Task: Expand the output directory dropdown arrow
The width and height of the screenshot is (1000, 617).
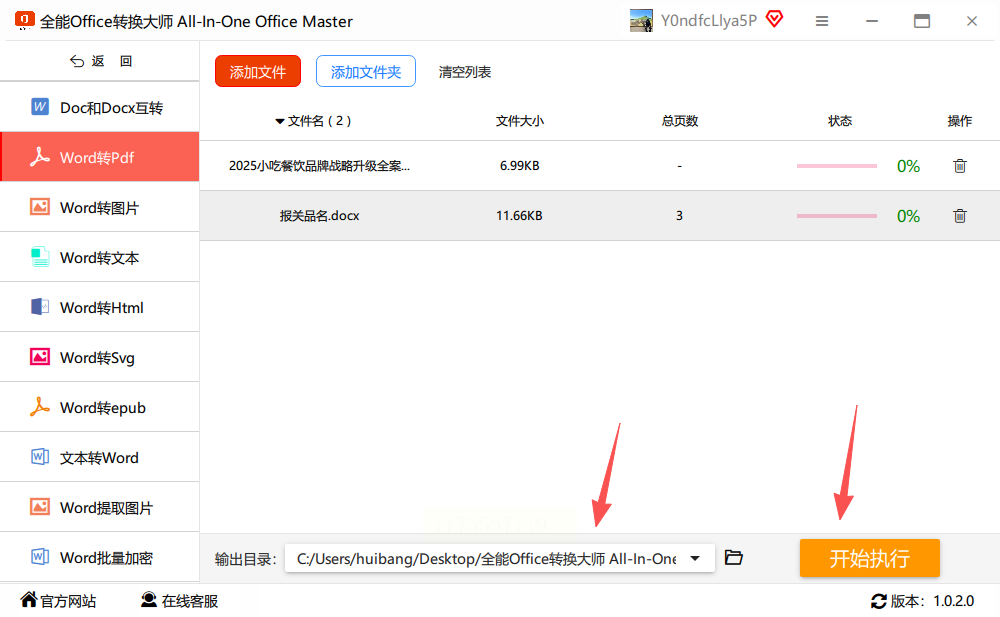Action: pos(695,558)
